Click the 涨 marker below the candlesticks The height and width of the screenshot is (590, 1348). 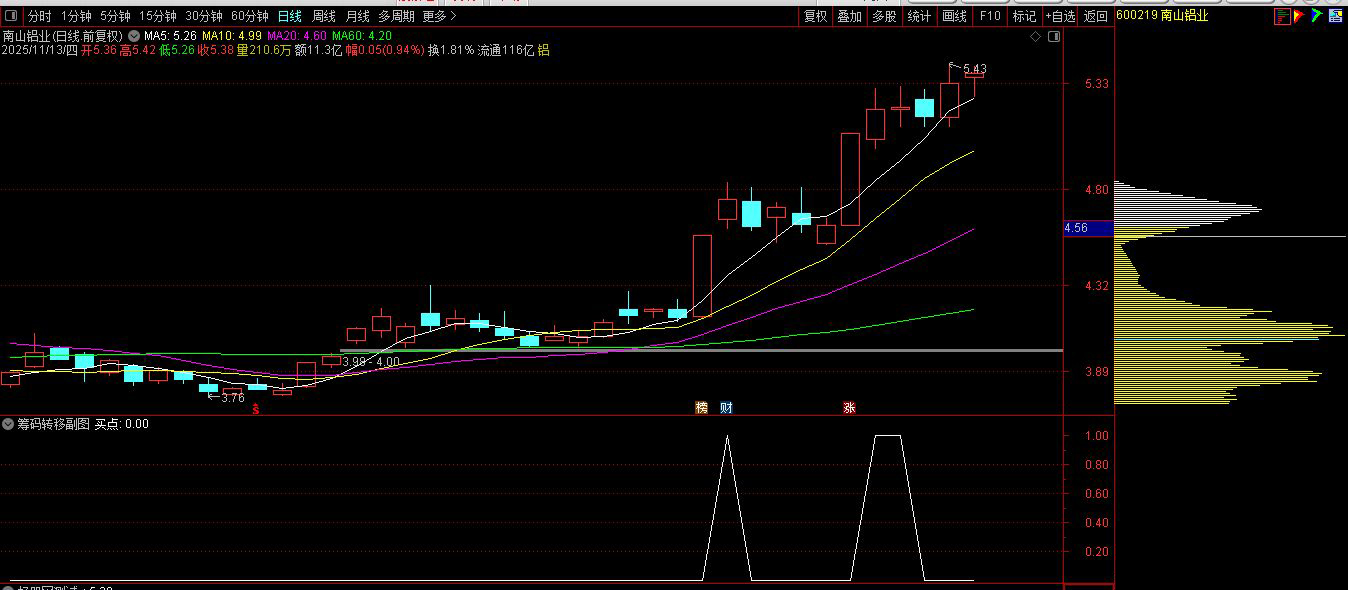point(849,408)
